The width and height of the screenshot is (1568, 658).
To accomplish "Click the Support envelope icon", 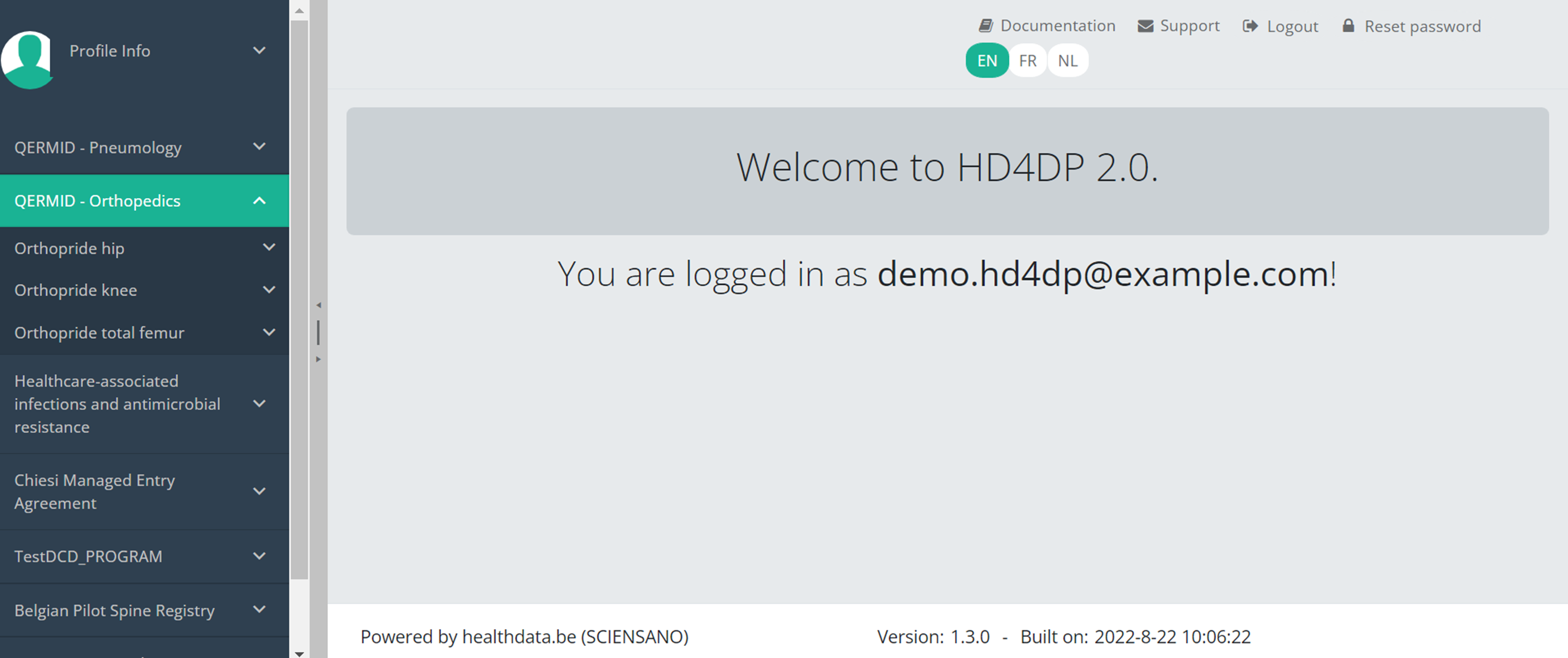I will click(x=1145, y=26).
